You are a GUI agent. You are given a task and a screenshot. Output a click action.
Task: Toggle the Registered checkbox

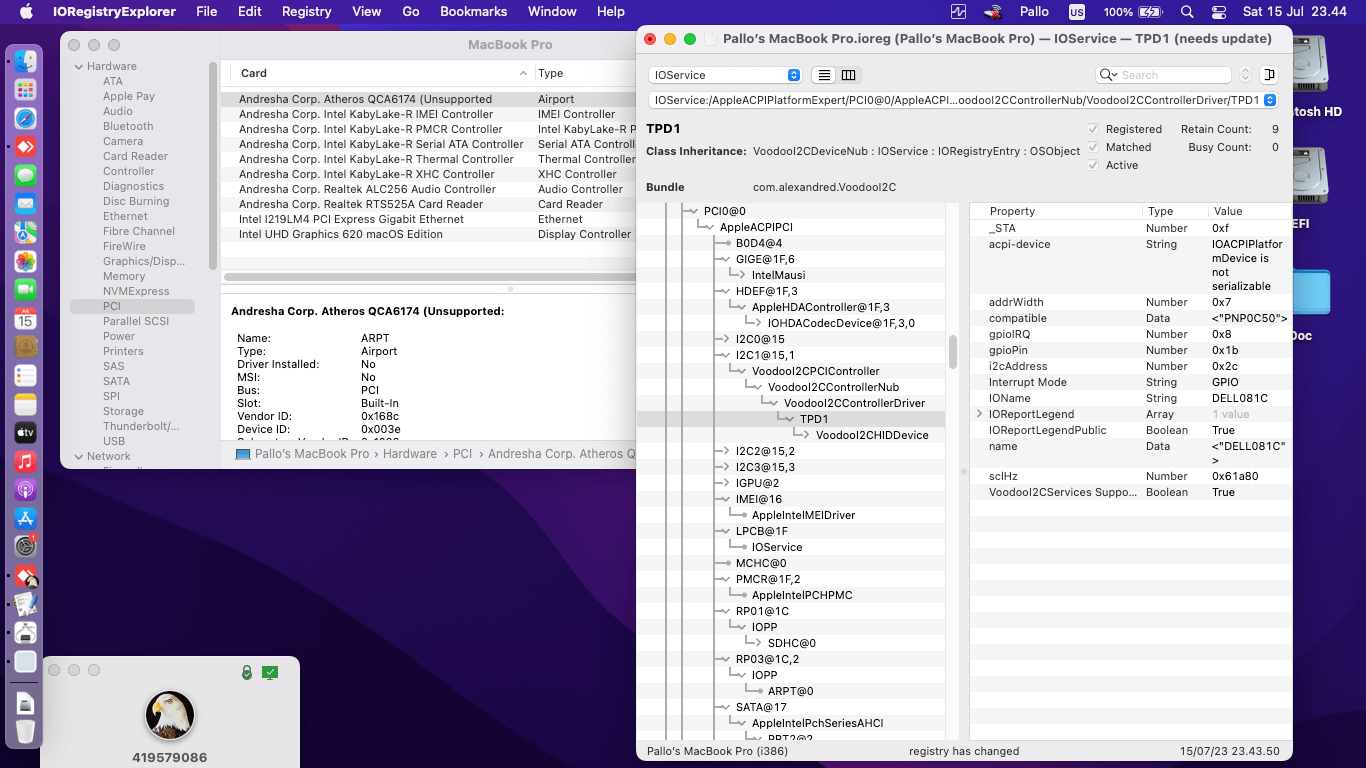point(1093,129)
